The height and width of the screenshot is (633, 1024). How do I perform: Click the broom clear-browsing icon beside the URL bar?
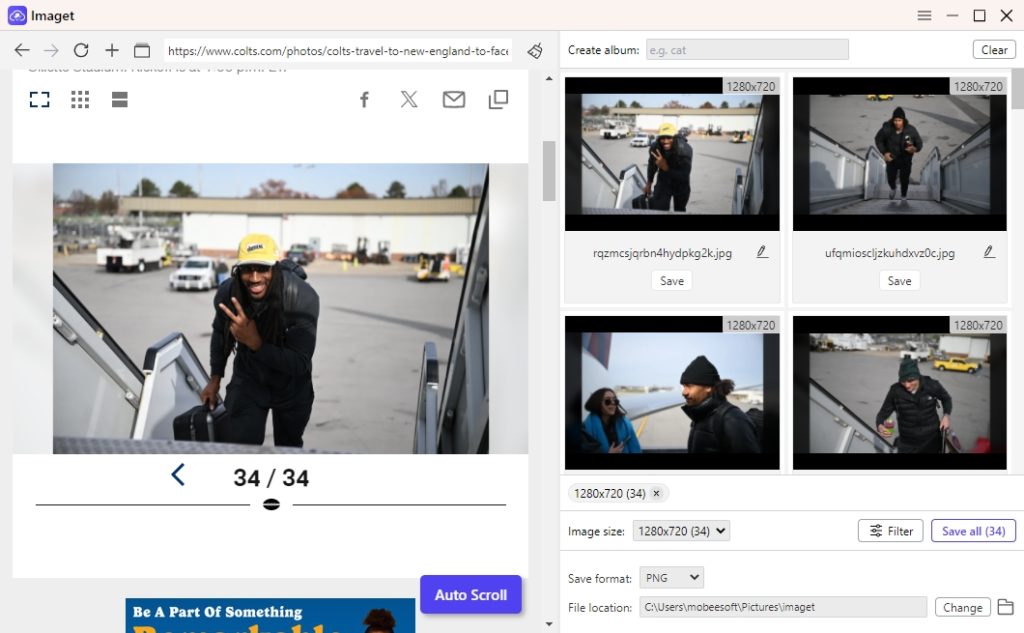pos(535,50)
